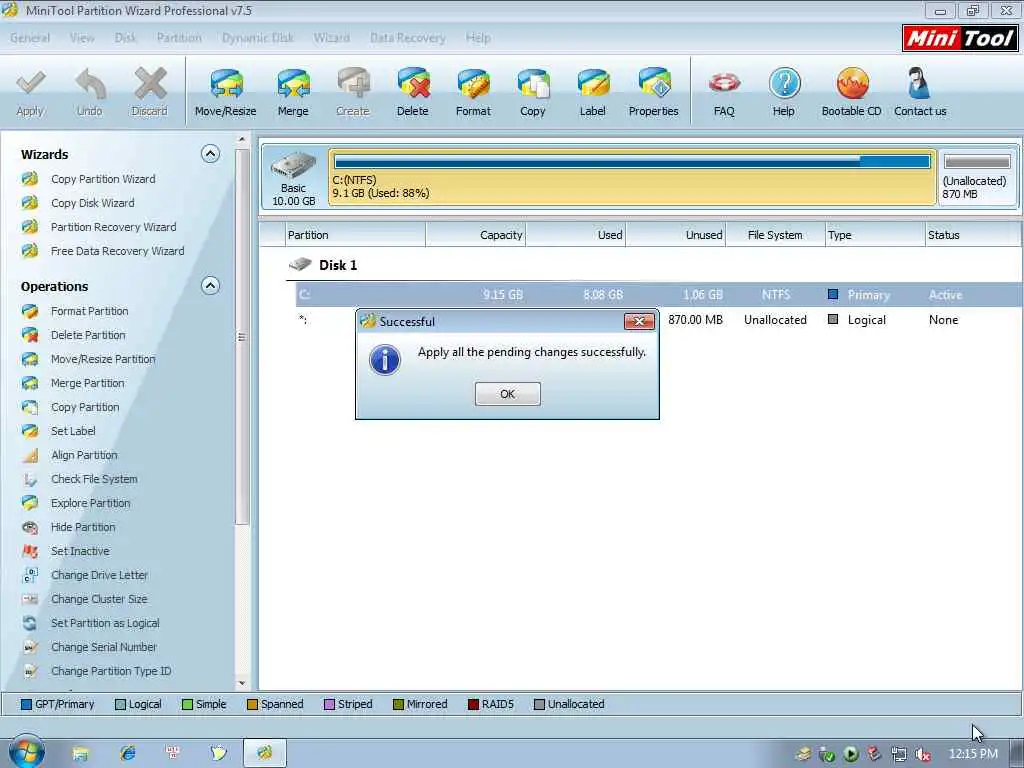Choose Copy Partition operation
Image resolution: width=1024 pixels, height=768 pixels.
click(85, 408)
